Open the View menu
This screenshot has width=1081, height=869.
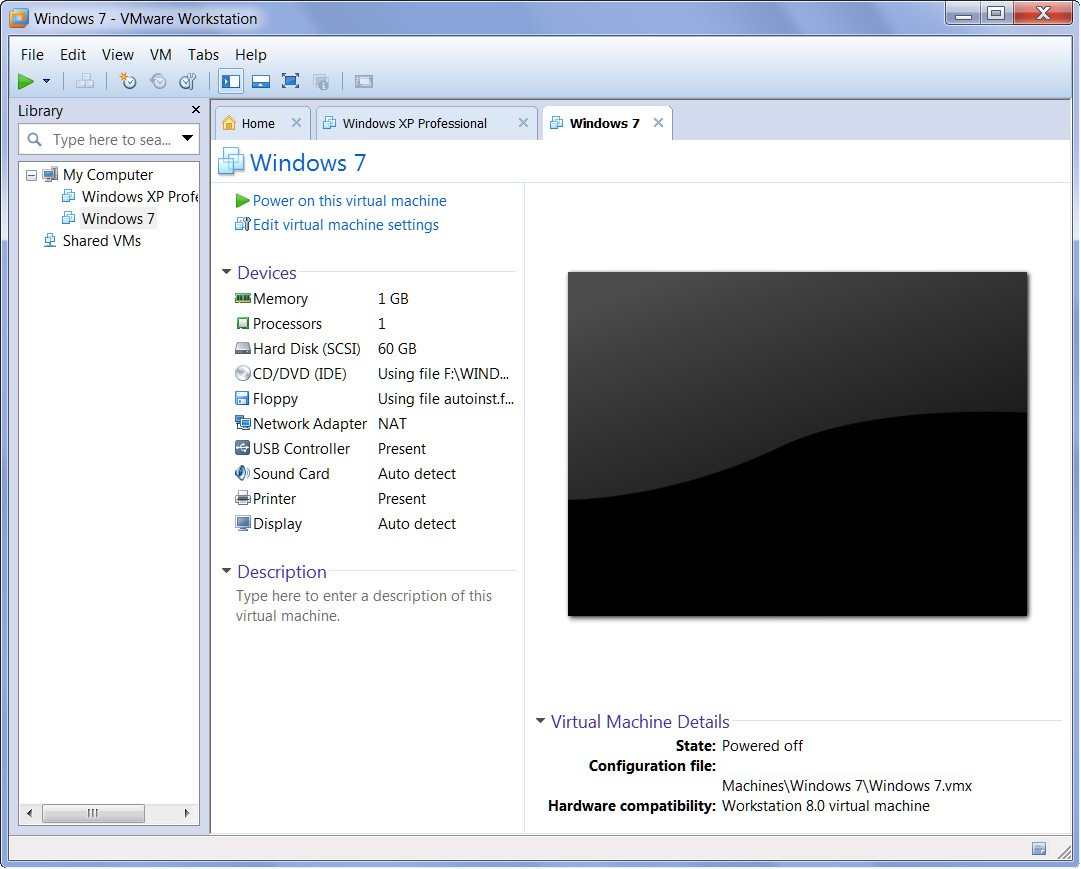point(118,54)
